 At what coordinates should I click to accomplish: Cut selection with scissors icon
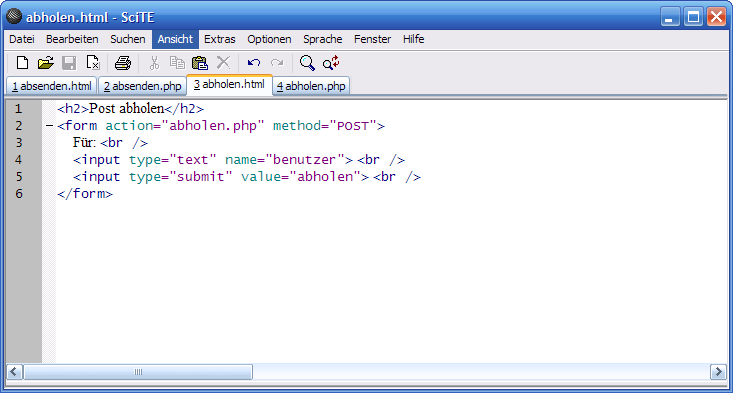154,63
